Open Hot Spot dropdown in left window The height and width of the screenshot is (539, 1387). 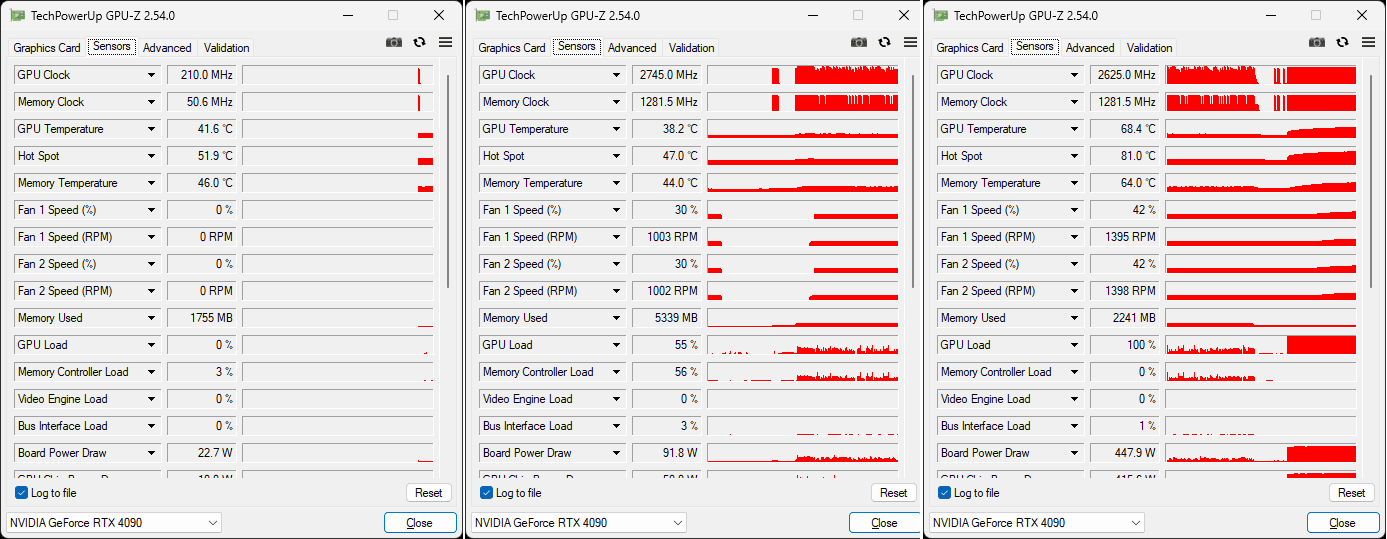tap(152, 156)
